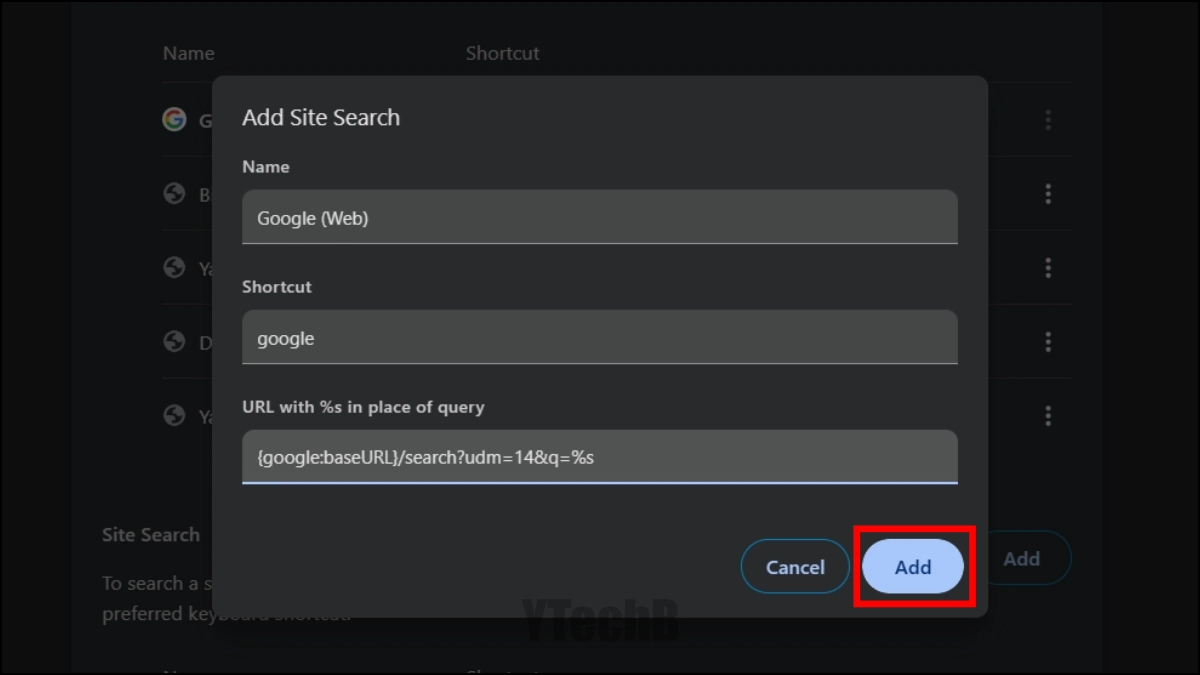Image resolution: width=1200 pixels, height=675 pixels.
Task: Click the URL with %s in place of query label
Action: click(x=363, y=407)
